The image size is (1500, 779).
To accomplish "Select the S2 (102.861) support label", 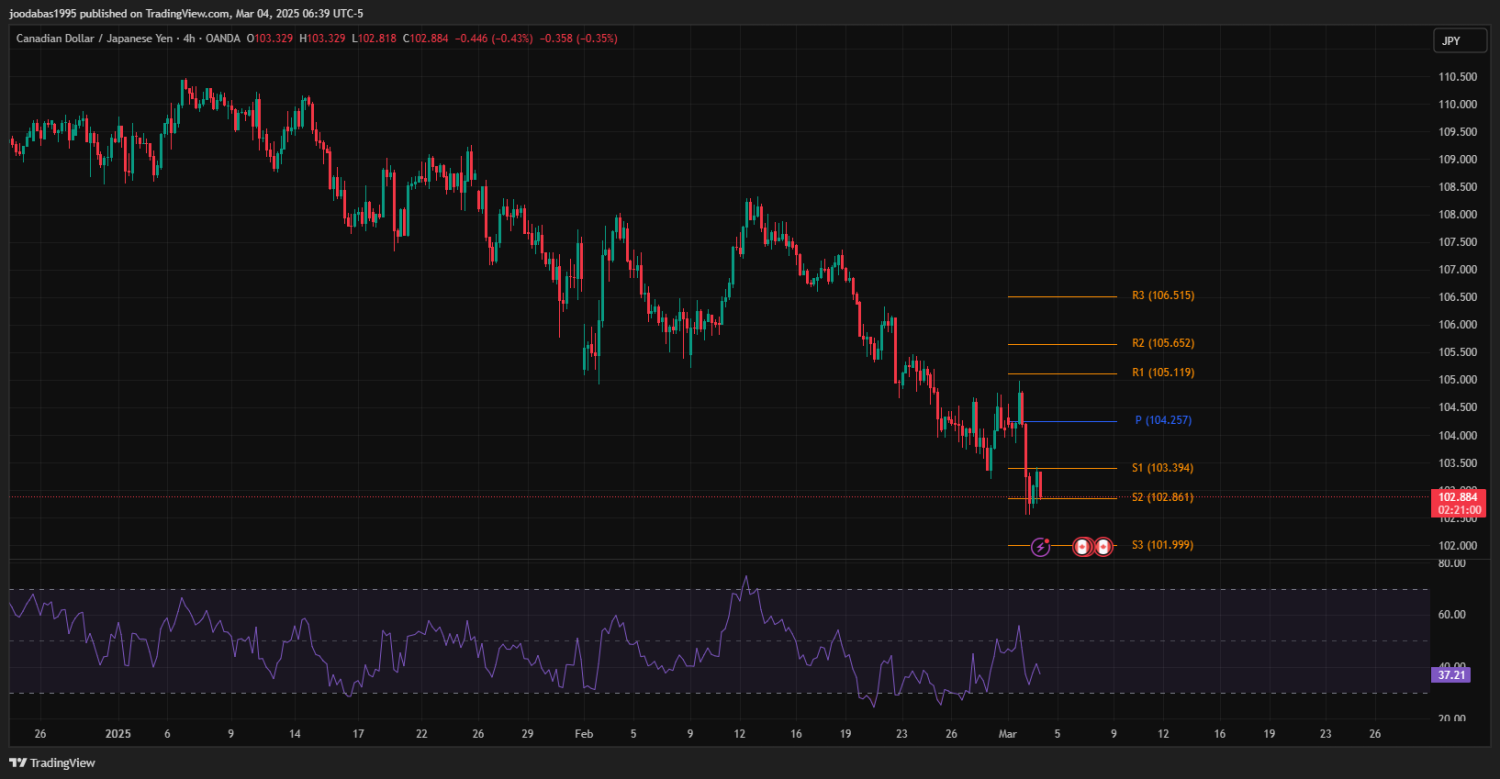I will click(x=1163, y=497).
